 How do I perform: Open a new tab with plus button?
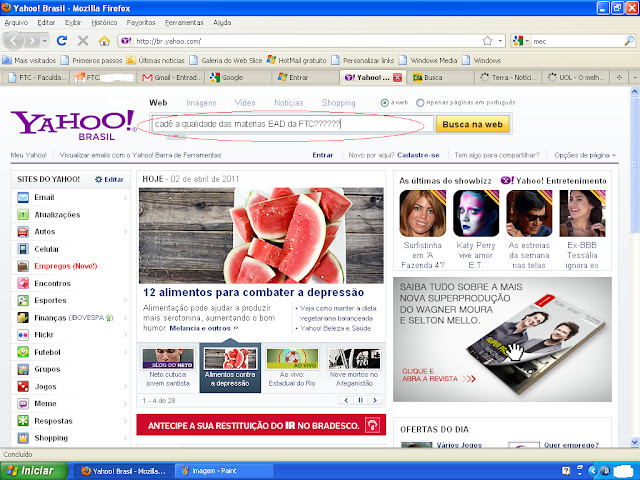coord(619,77)
